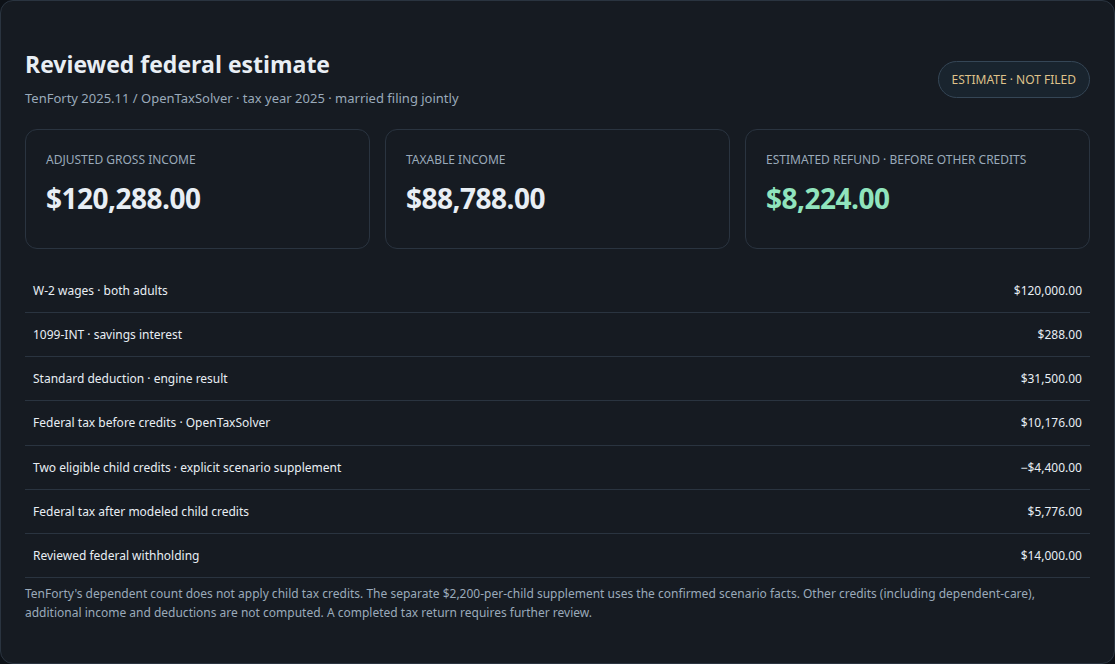This screenshot has height=664, width=1115.
Task: Click the ESTIMATE · NOT FILED badge
Action: 1013,80
